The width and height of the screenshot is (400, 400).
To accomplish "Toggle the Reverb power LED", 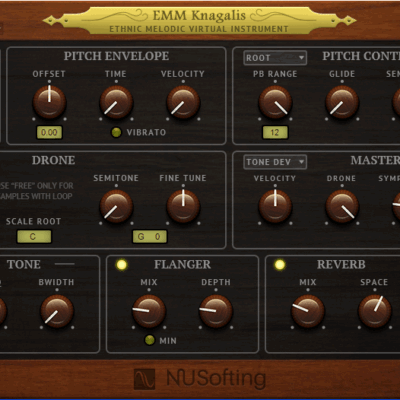I will click(280, 265).
